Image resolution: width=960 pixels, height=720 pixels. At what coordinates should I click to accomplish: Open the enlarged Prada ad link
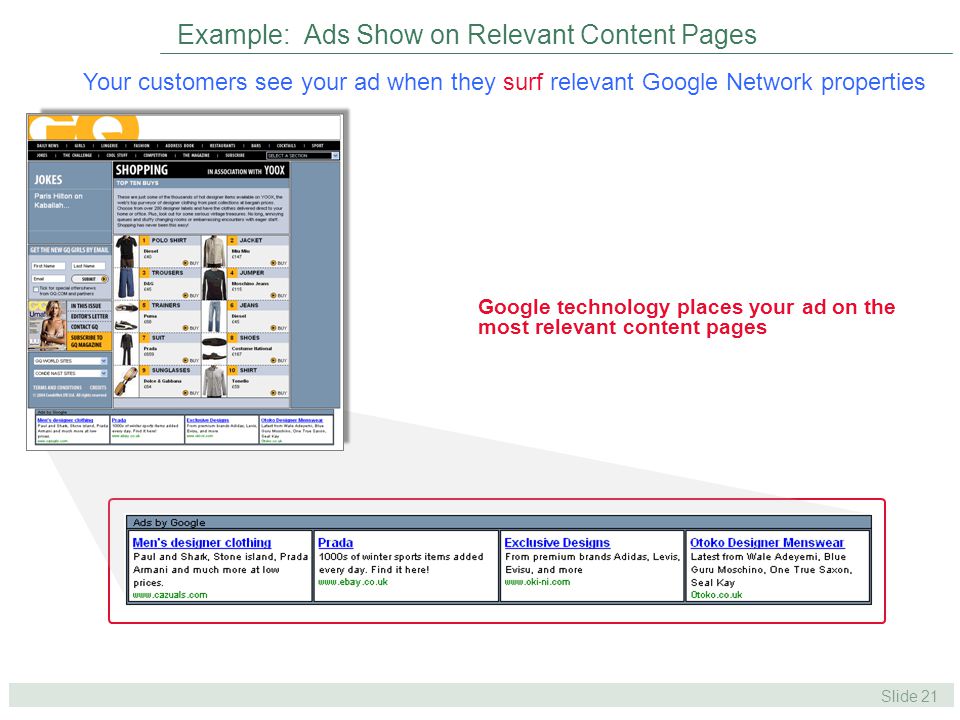point(336,542)
